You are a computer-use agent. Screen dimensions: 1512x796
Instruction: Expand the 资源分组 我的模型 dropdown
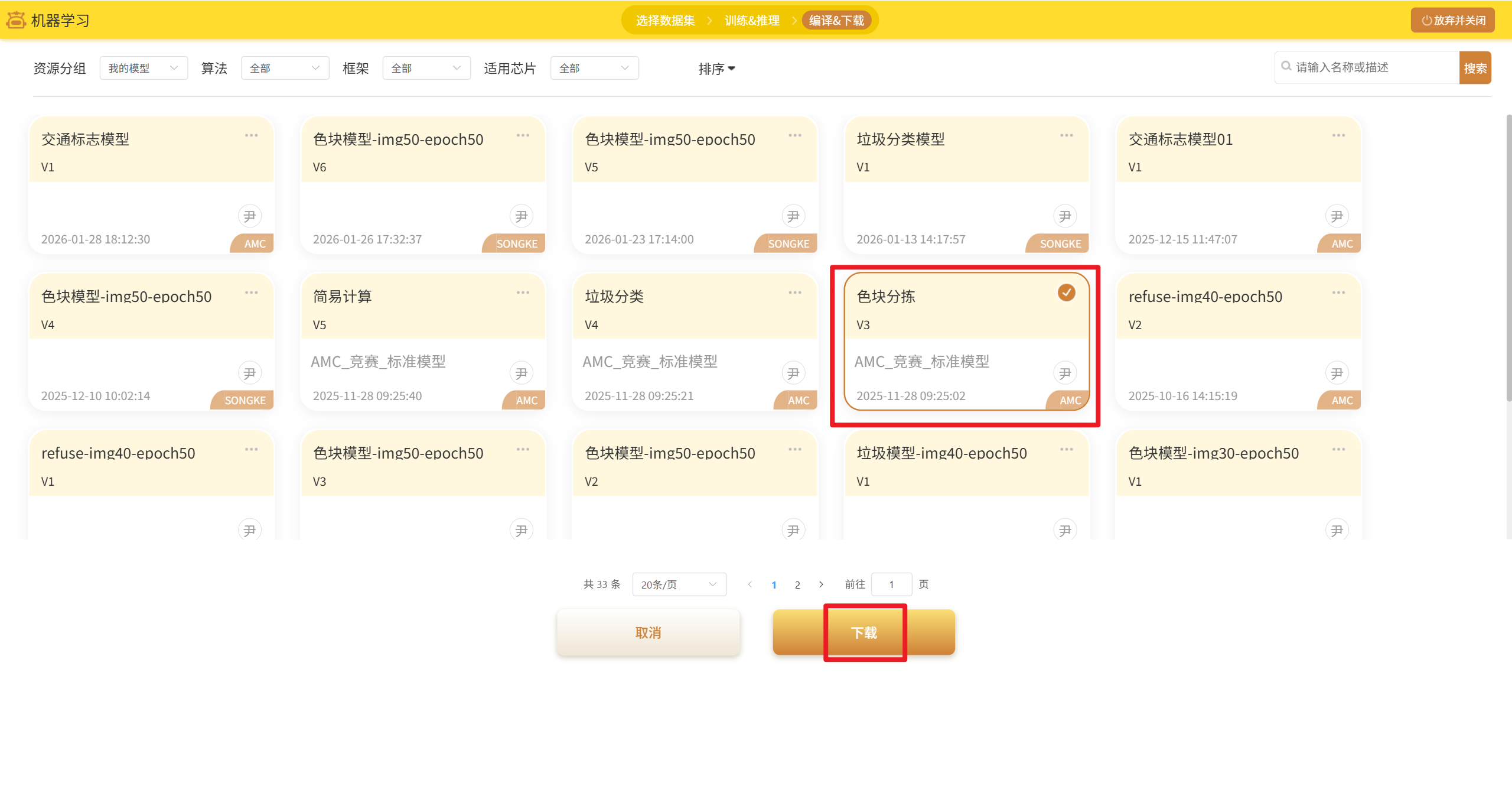click(x=143, y=68)
